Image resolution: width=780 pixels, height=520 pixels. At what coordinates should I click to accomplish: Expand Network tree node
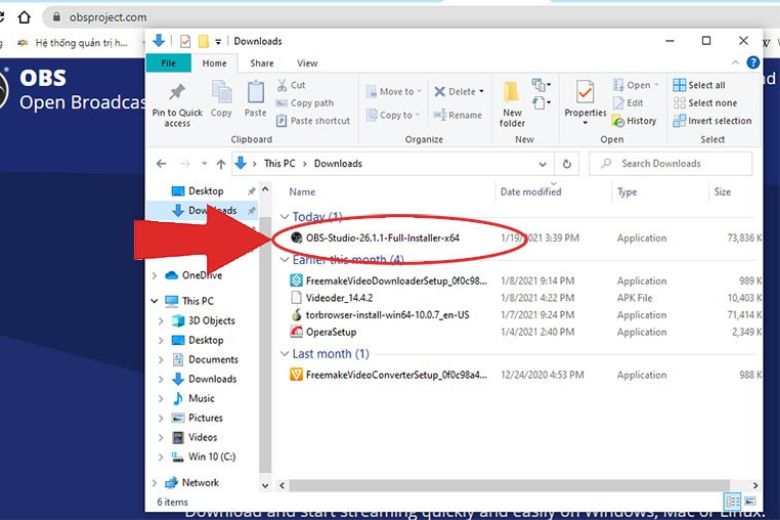[x=154, y=483]
